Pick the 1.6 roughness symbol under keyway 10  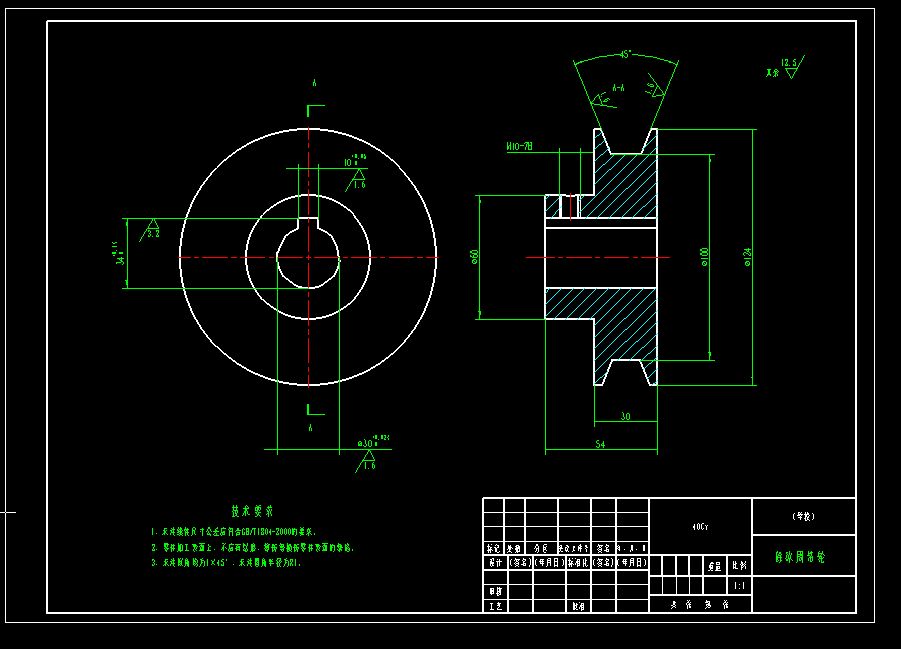(x=356, y=180)
